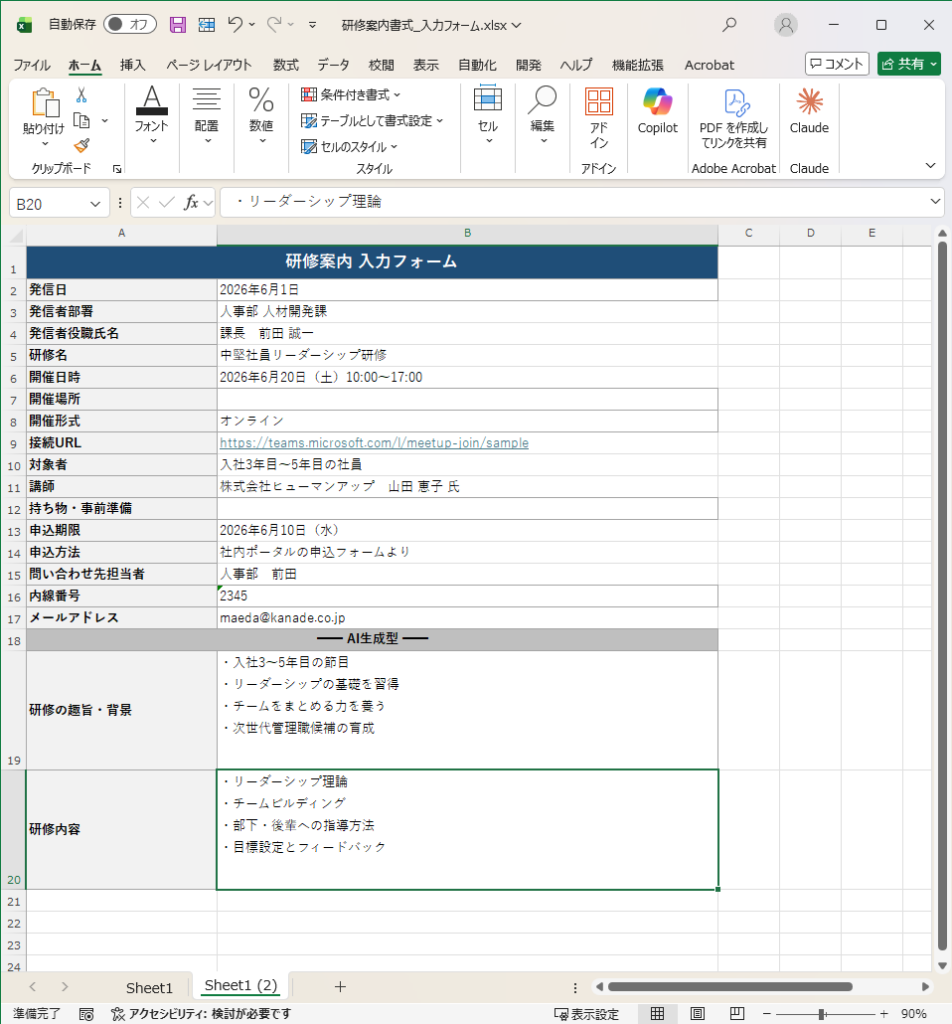Click the Redo arrow
Viewport: 952px width, 1024px height.
coord(274,25)
